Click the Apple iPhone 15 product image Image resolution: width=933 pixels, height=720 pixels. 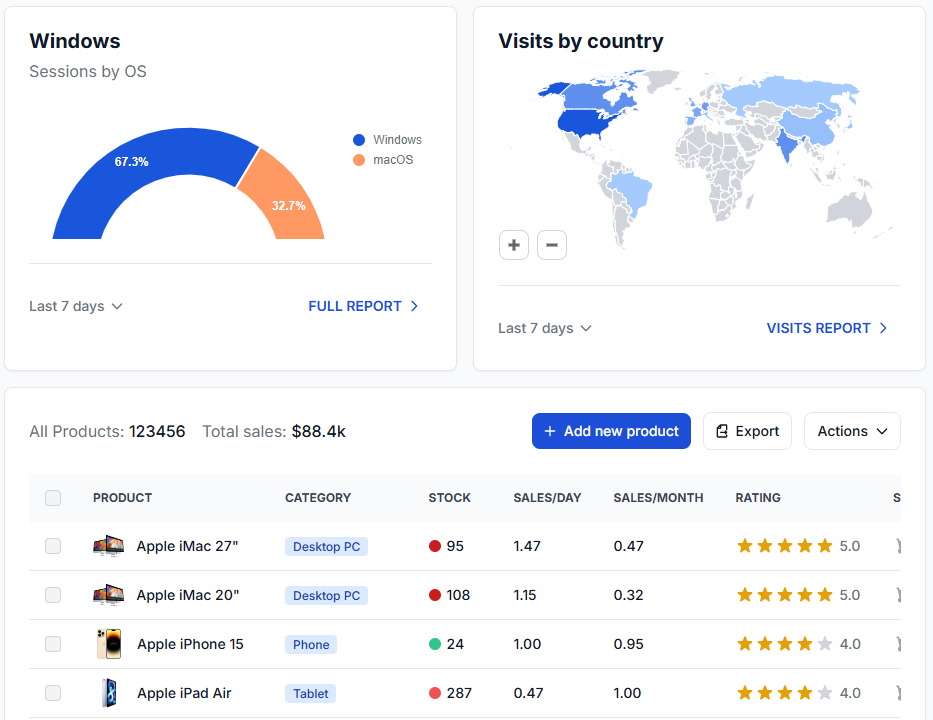tap(108, 644)
